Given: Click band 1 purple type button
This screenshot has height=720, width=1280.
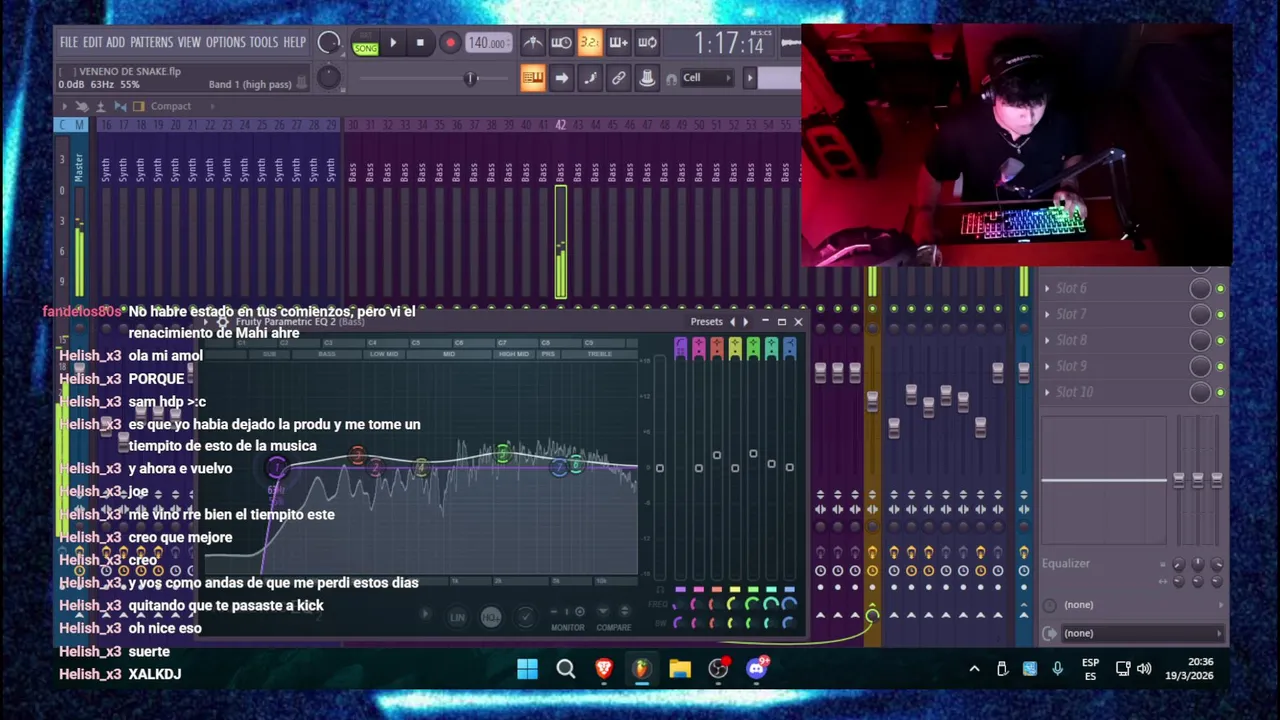Looking at the screenshot, I should 681,348.
